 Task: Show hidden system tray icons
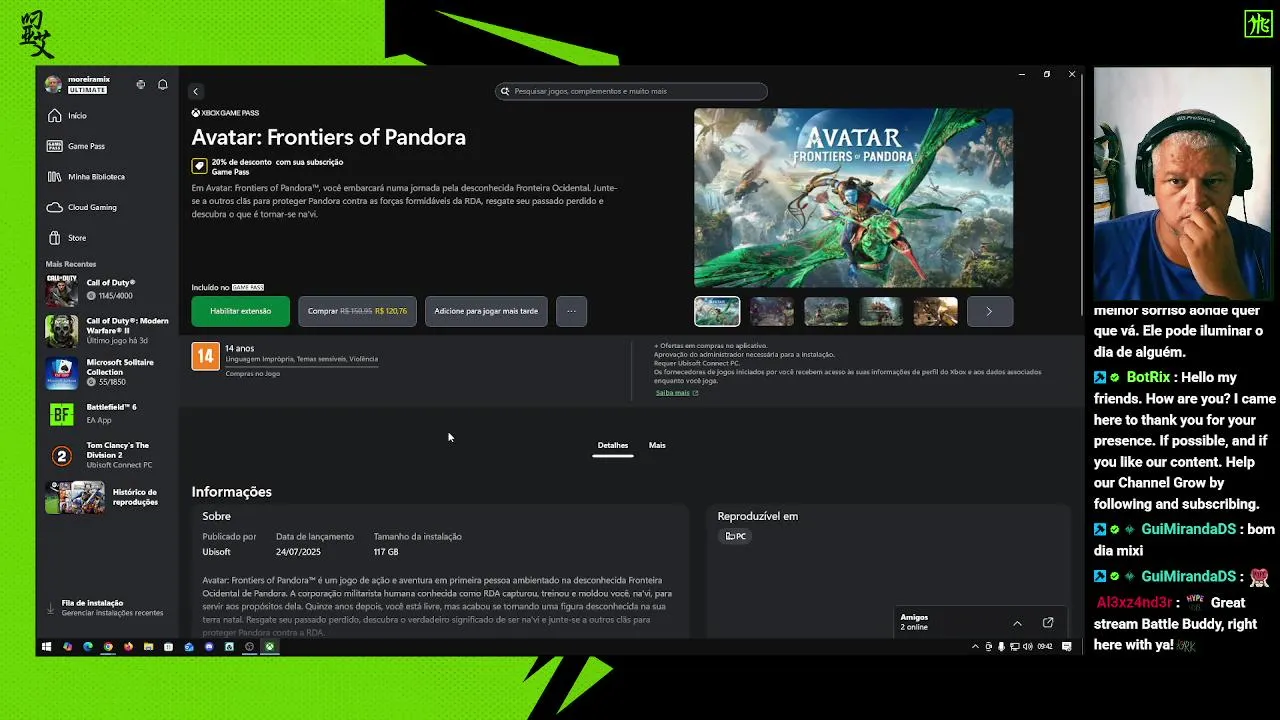click(975, 647)
